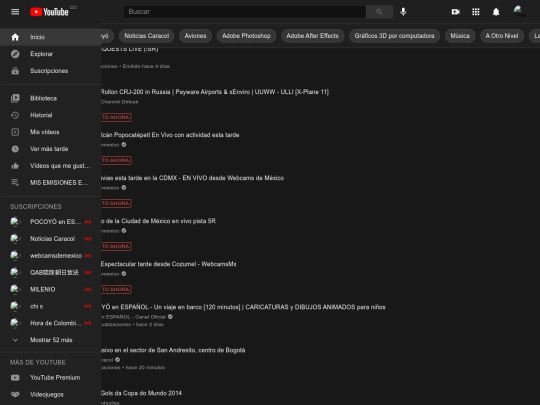The height and width of the screenshot is (405, 540).
Task: Click the YouTube logo
Action: click(x=49, y=12)
